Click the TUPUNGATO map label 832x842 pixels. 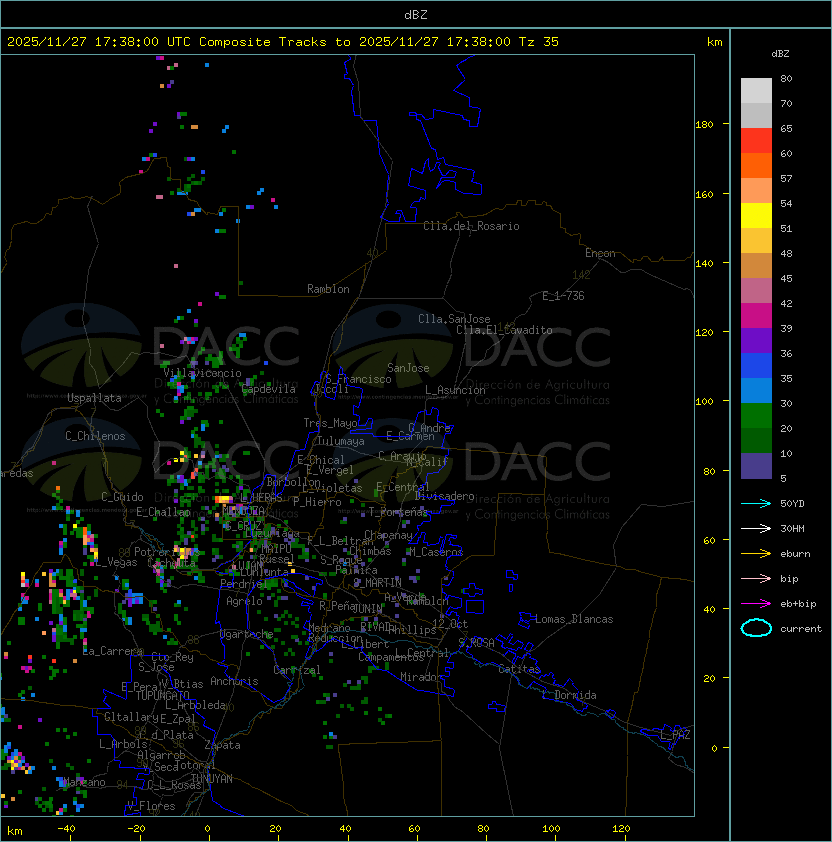tap(163, 696)
